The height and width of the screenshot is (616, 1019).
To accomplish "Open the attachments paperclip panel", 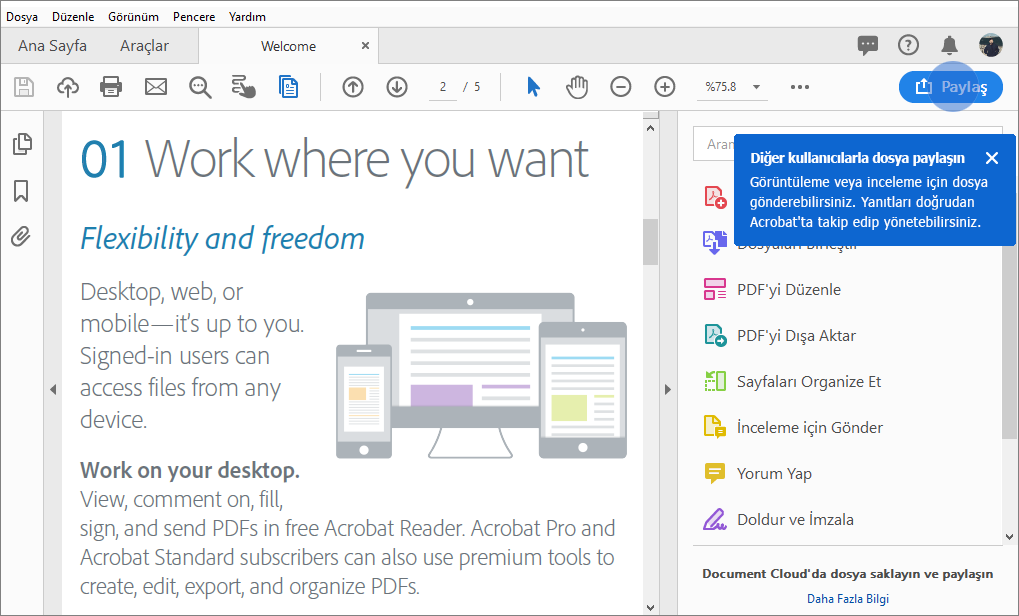I will (x=21, y=237).
